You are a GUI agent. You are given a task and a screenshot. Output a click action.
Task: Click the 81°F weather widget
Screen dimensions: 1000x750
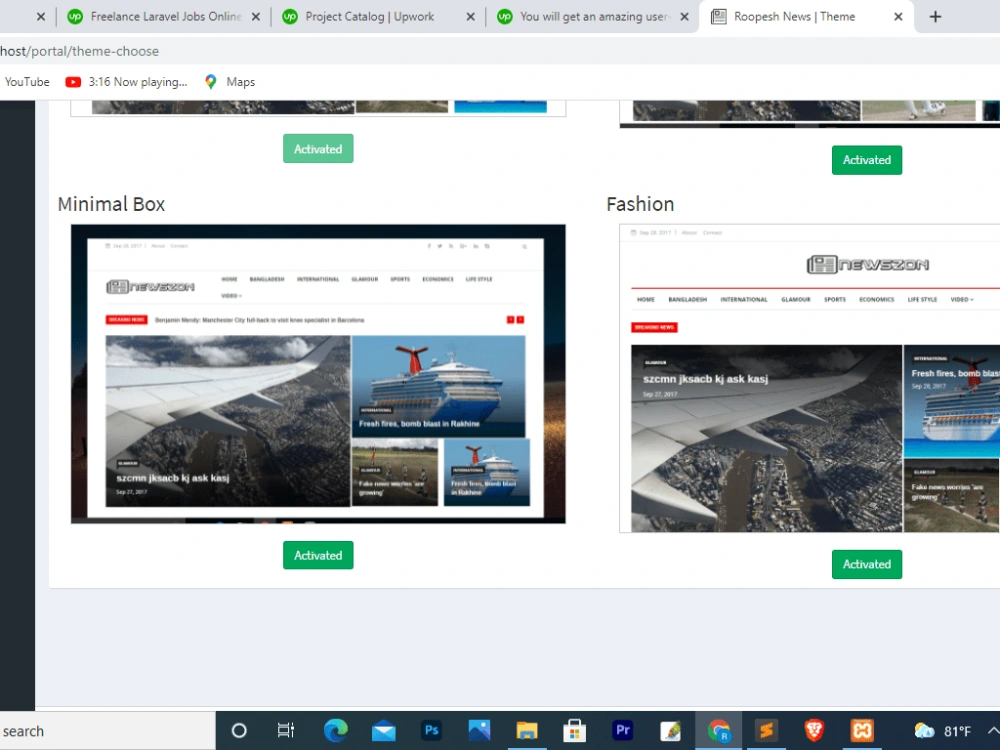[942, 731]
